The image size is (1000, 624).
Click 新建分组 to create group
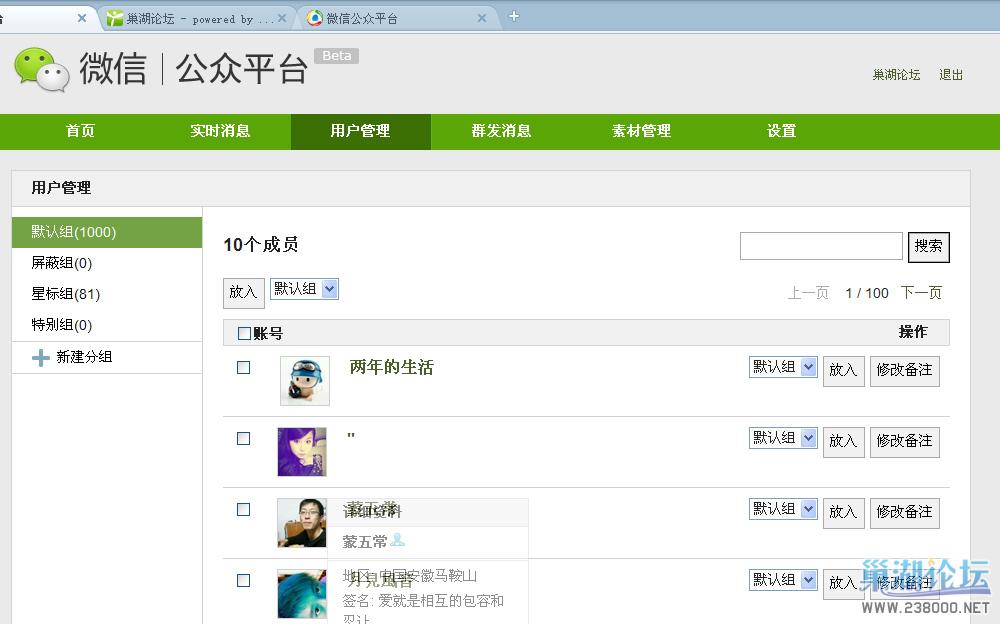pyautogui.click(x=84, y=357)
